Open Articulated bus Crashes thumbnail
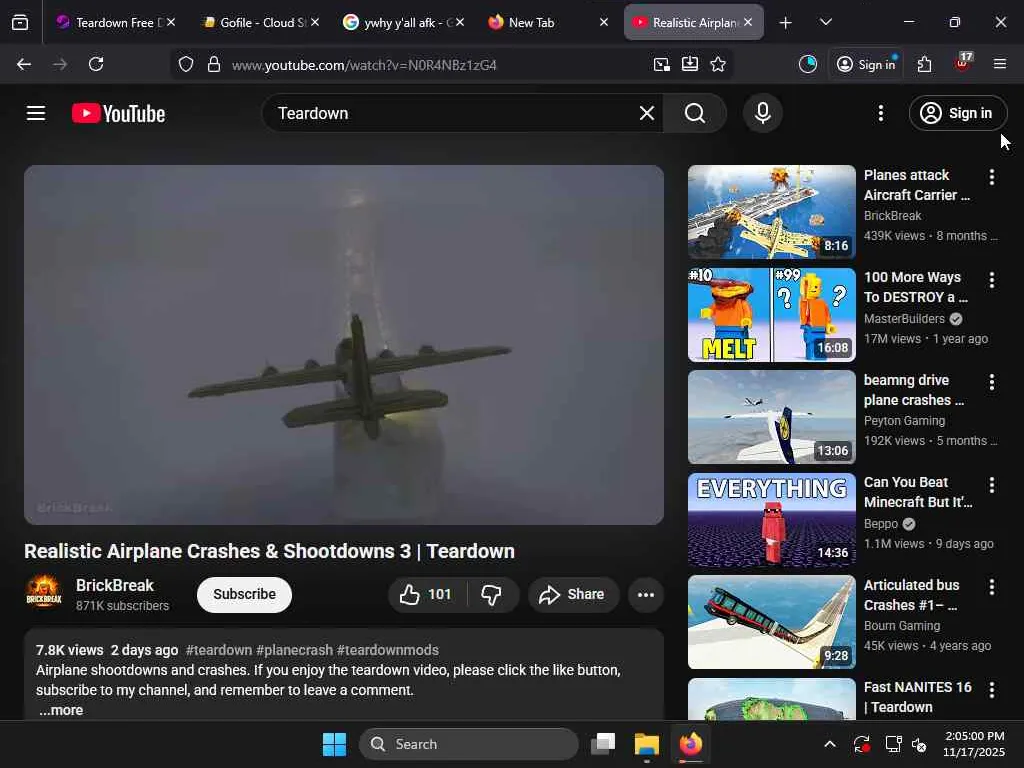1024x768 pixels. point(771,622)
